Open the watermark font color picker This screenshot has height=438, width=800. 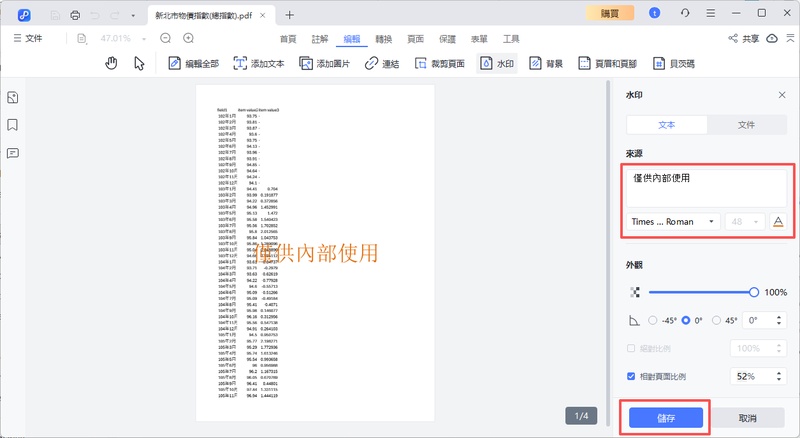(778, 222)
